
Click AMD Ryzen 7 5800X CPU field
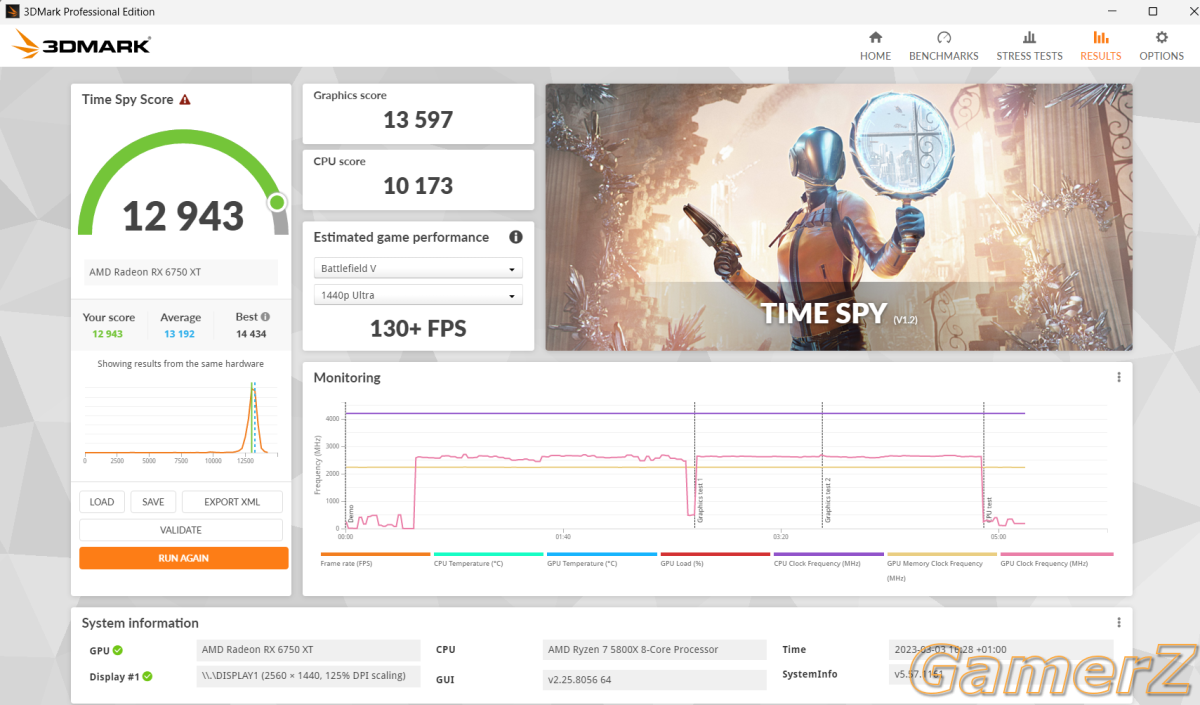pyautogui.click(x=656, y=650)
